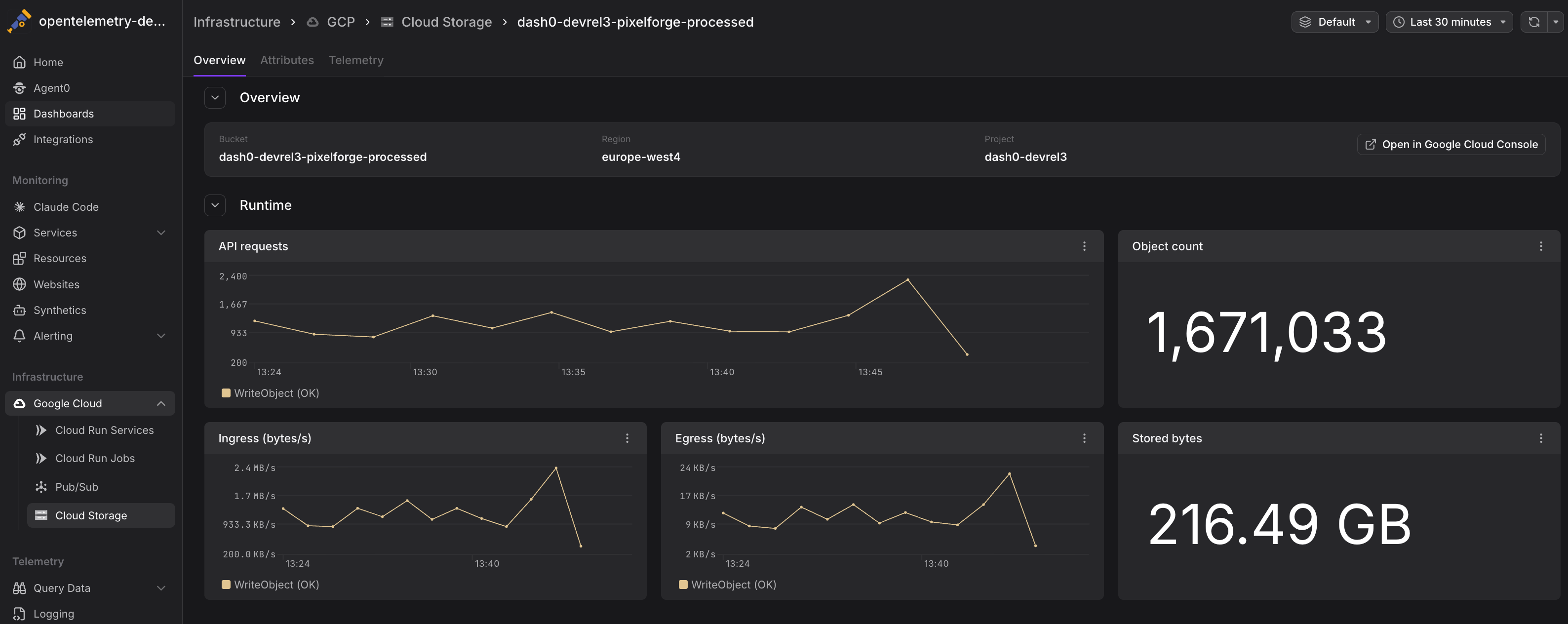Click Open in Google Cloud Console

point(1451,144)
